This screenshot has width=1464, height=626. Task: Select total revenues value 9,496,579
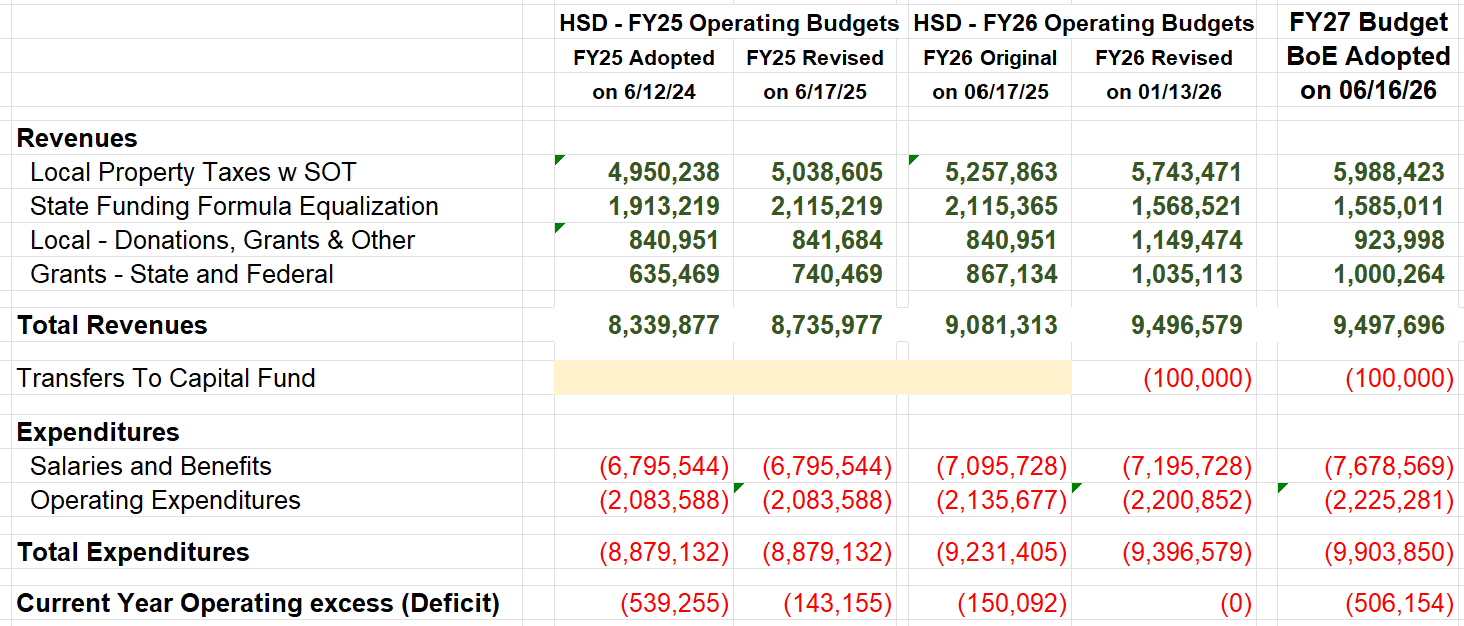click(1187, 325)
